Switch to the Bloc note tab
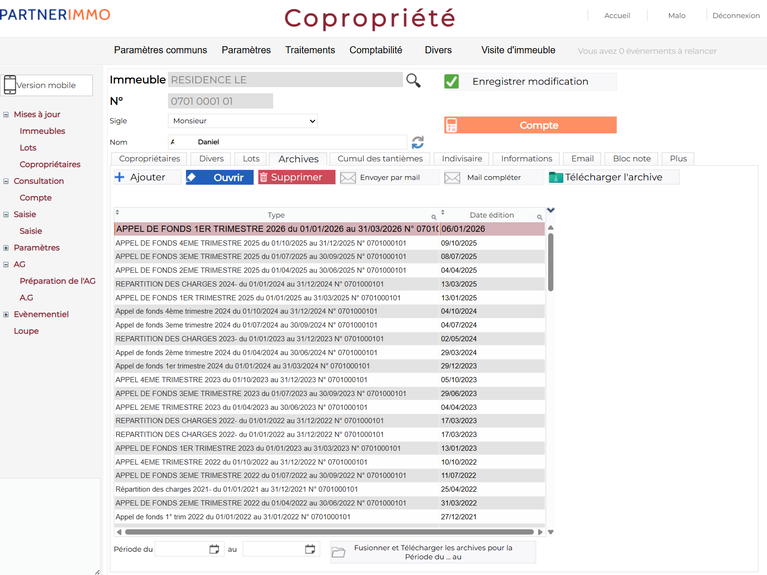The width and height of the screenshot is (767, 575). 632,159
